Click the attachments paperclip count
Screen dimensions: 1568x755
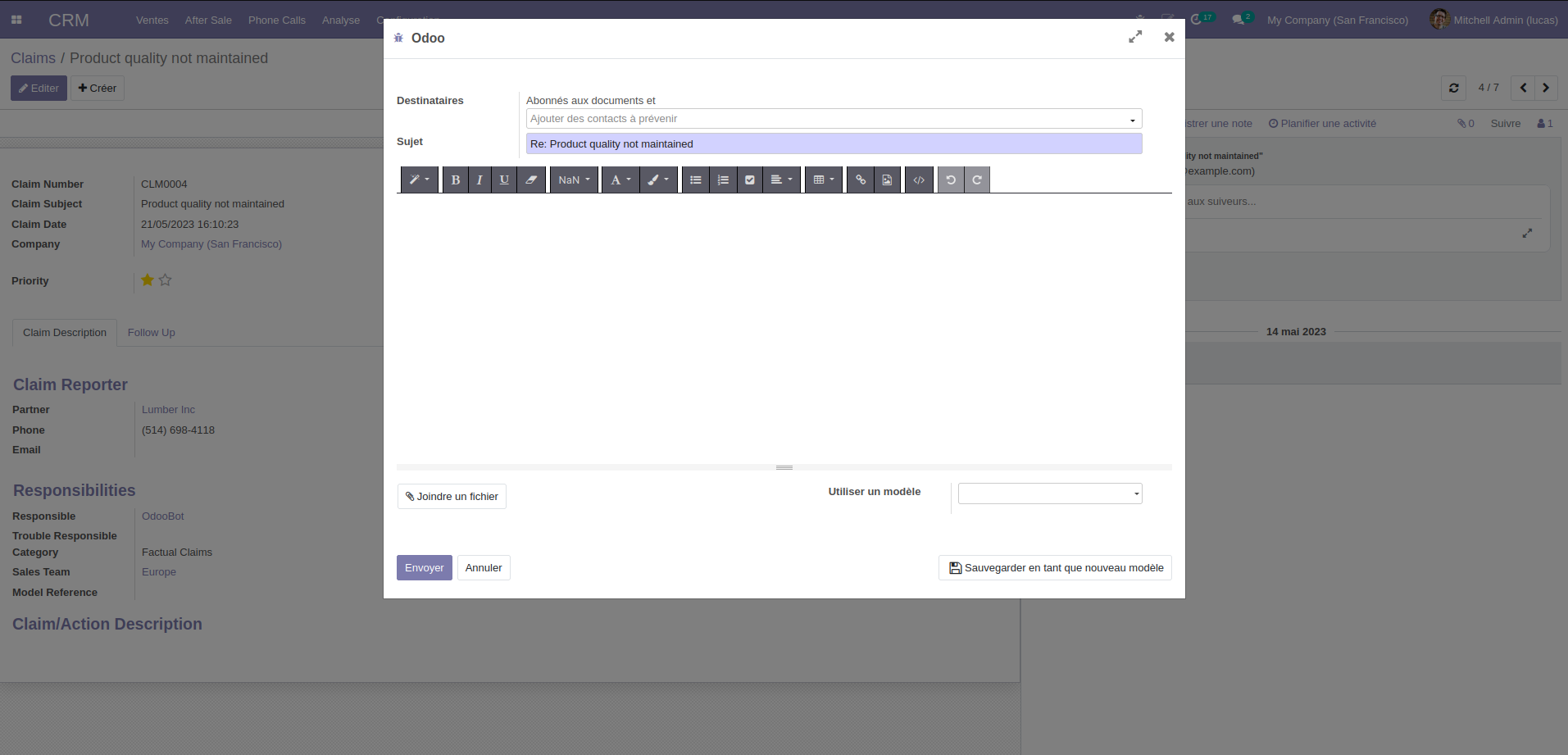(1466, 124)
